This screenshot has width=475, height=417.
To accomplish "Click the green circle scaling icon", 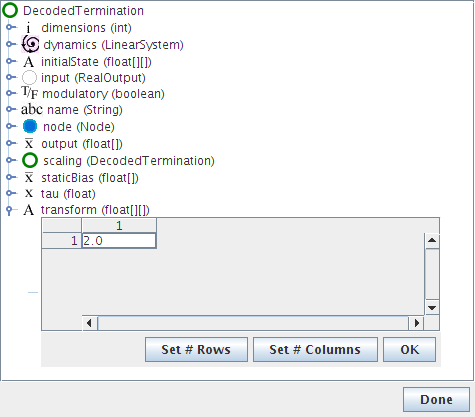I will click(x=30, y=161).
